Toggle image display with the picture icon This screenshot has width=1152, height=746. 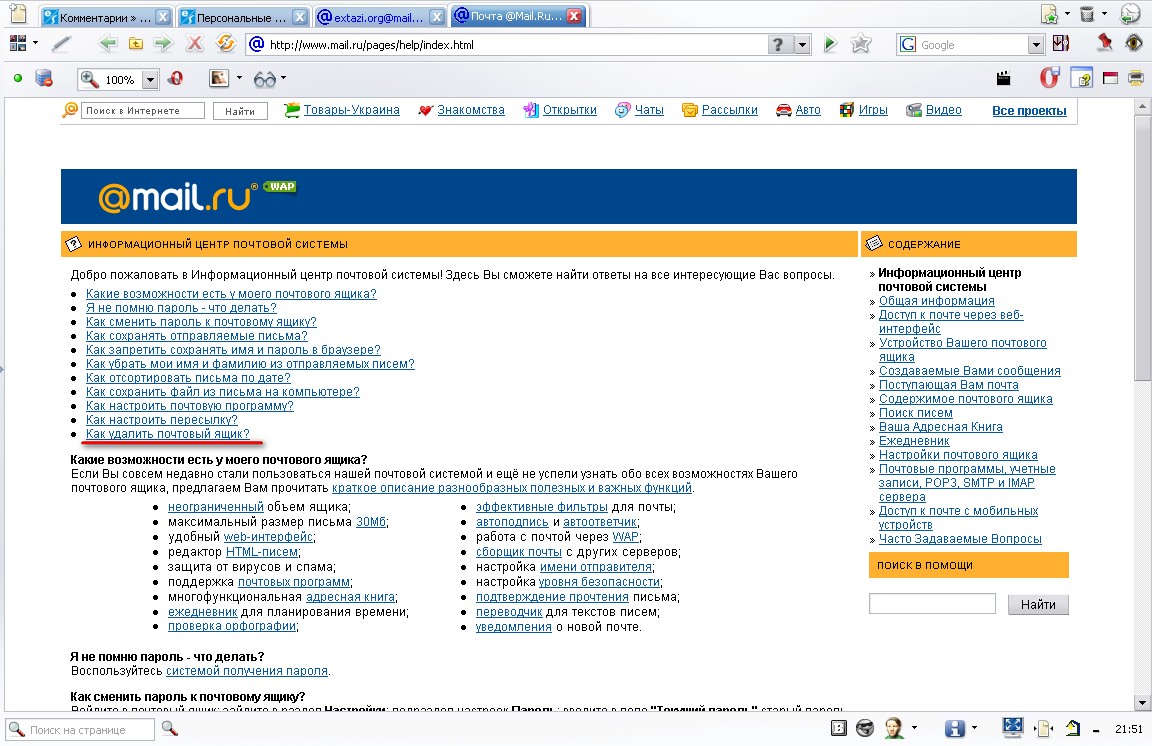(x=219, y=78)
